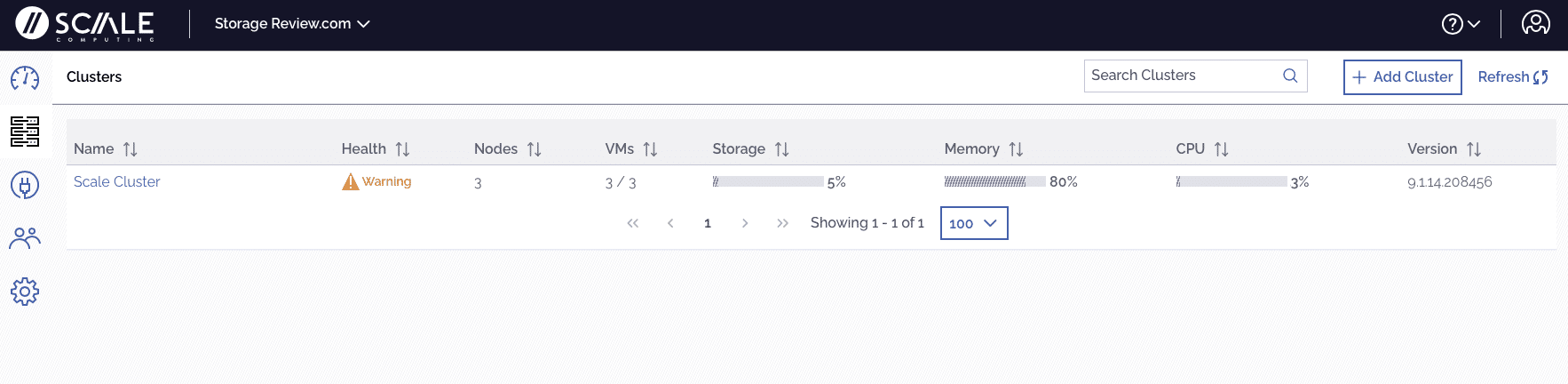Open the settings gear icon in sidebar
The image size is (1568, 384).
pos(25,292)
